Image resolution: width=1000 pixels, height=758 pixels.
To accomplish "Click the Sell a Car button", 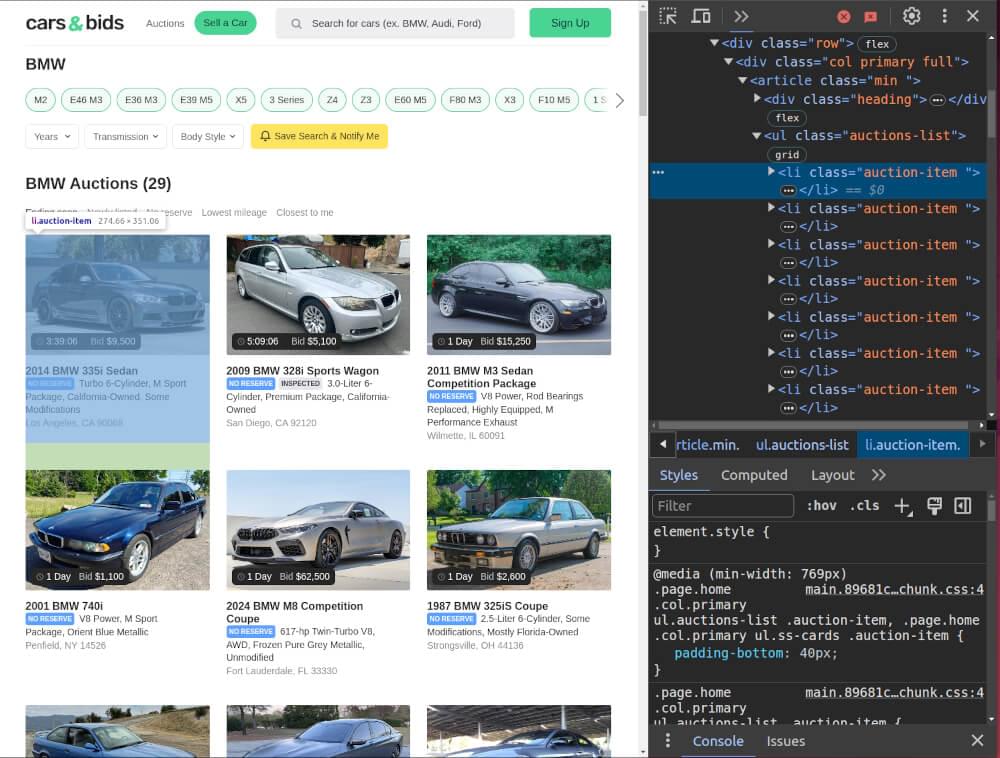I will click(x=225, y=21).
